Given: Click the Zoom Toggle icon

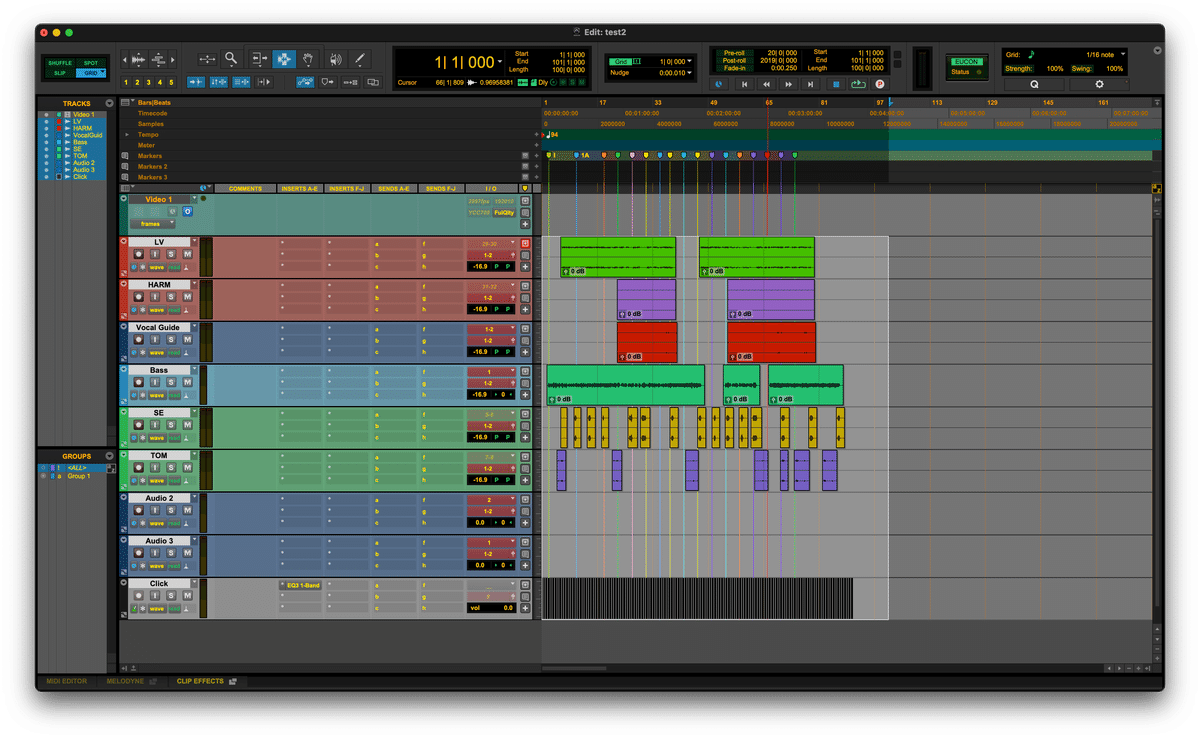Looking at the screenshot, I should click(x=207, y=59).
